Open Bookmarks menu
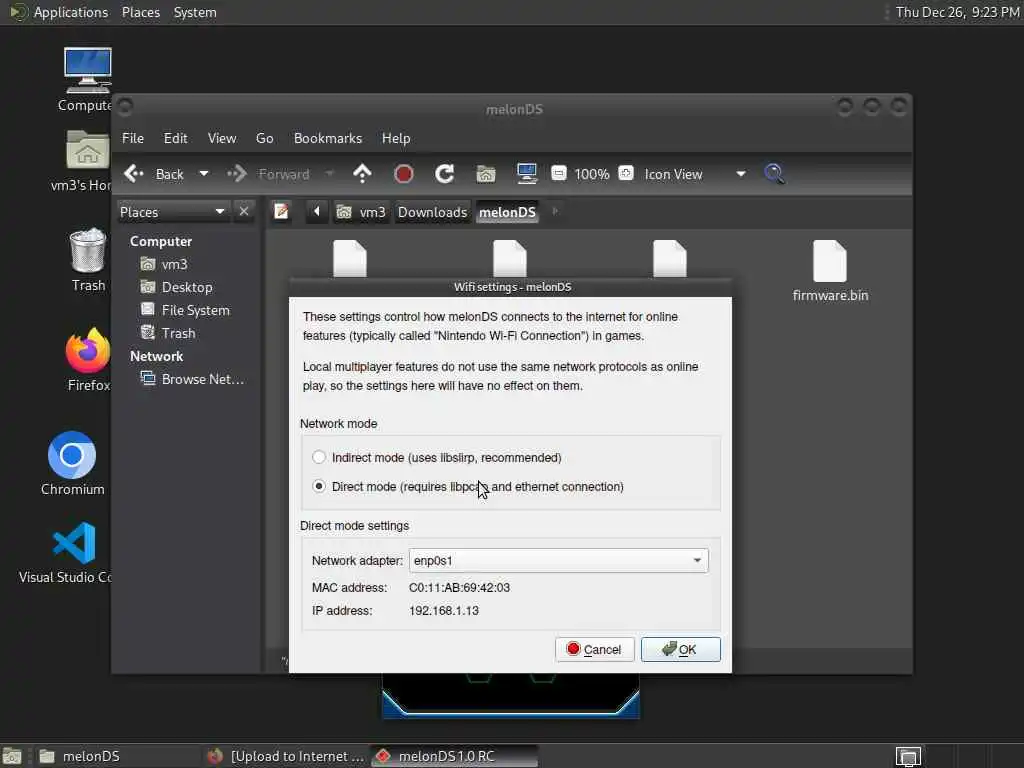 (x=328, y=138)
